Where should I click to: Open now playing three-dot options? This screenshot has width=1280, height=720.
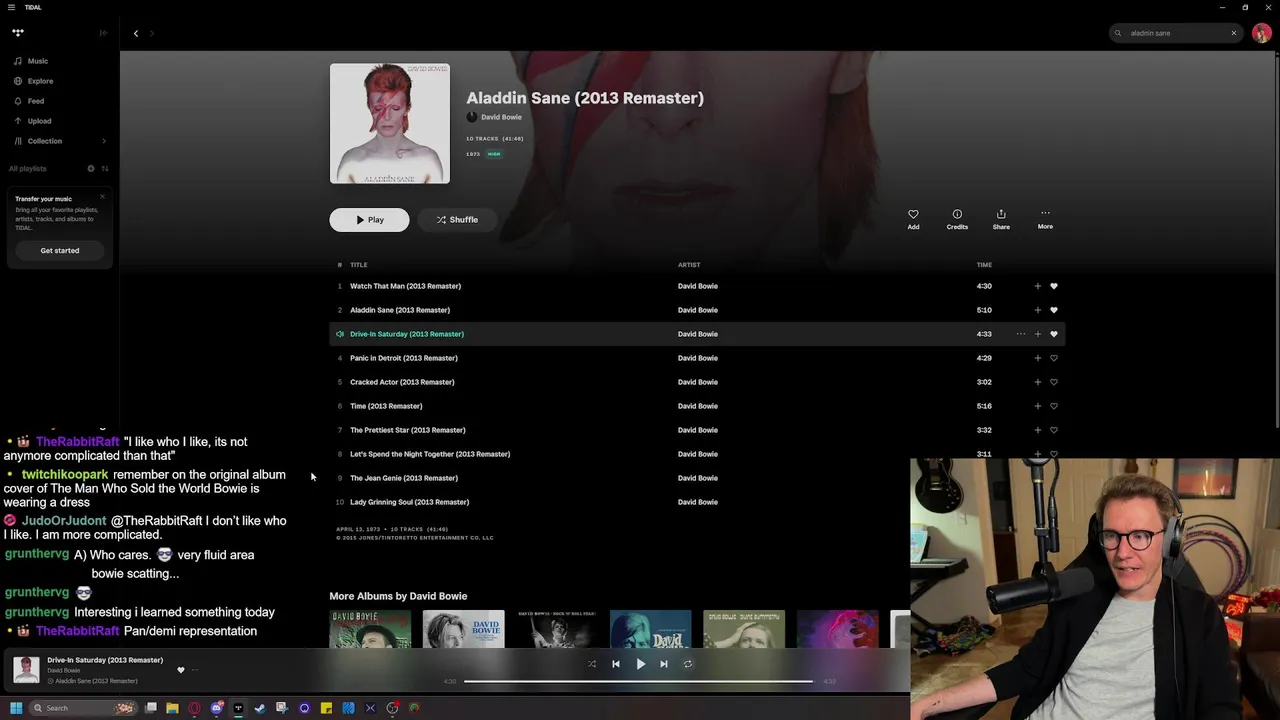tap(195, 670)
